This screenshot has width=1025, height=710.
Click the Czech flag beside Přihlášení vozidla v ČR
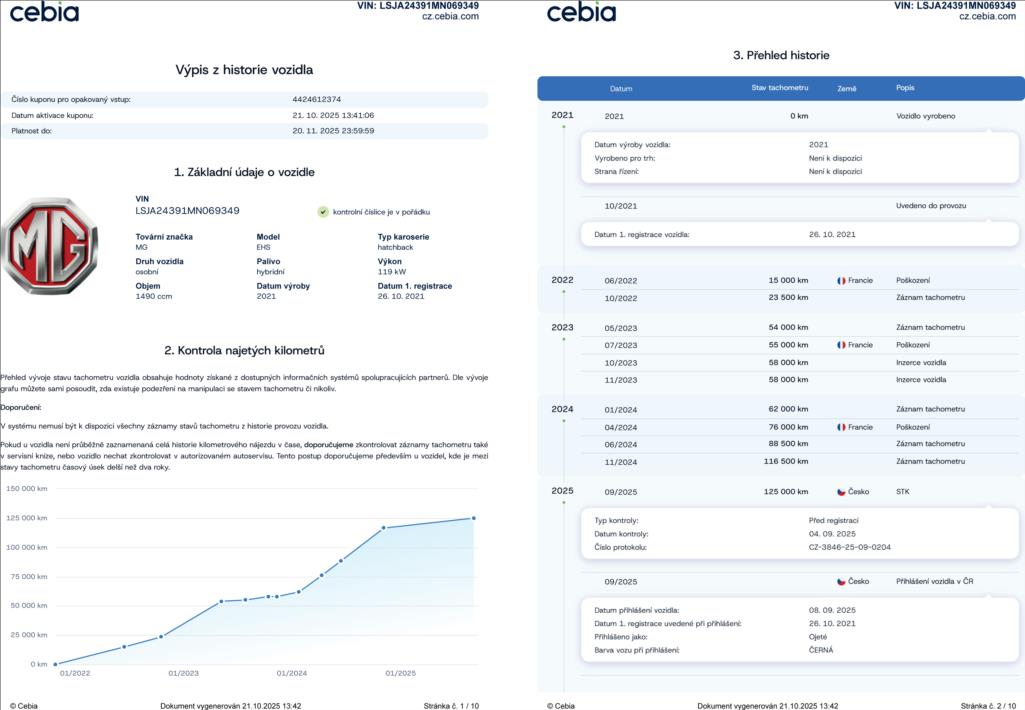coord(842,581)
